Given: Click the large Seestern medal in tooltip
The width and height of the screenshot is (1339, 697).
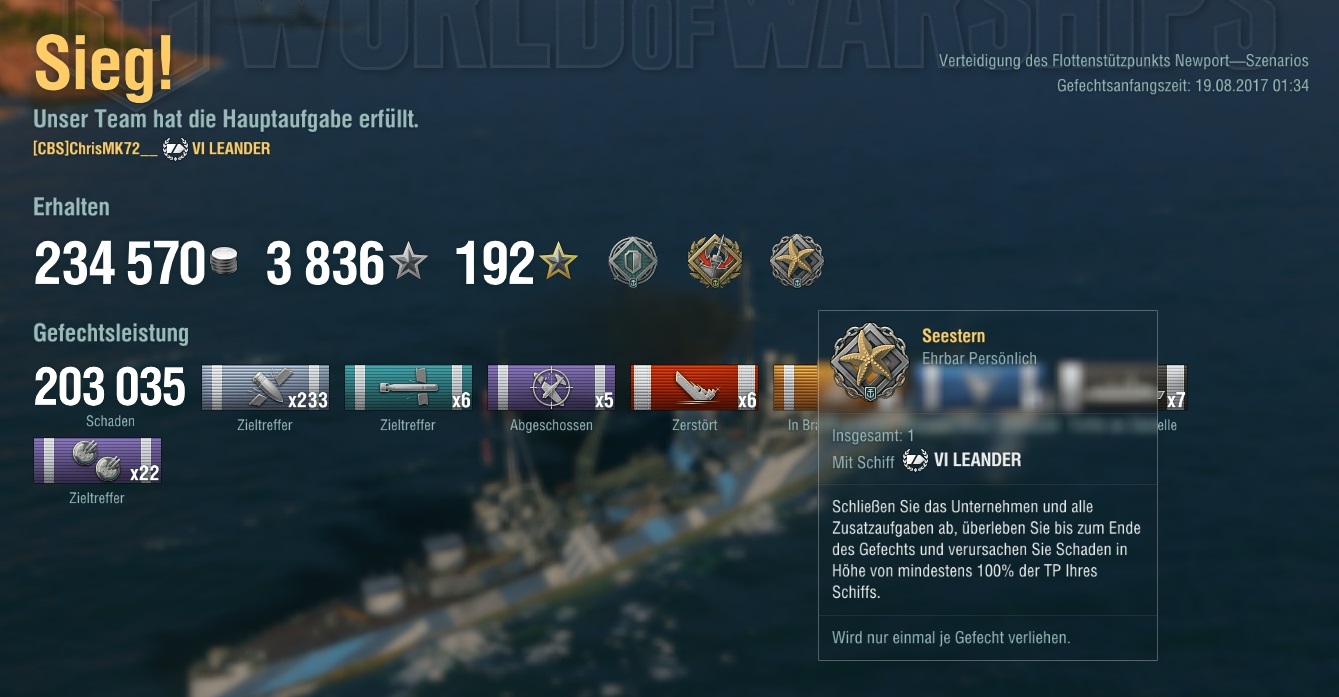Looking at the screenshot, I should click(870, 362).
